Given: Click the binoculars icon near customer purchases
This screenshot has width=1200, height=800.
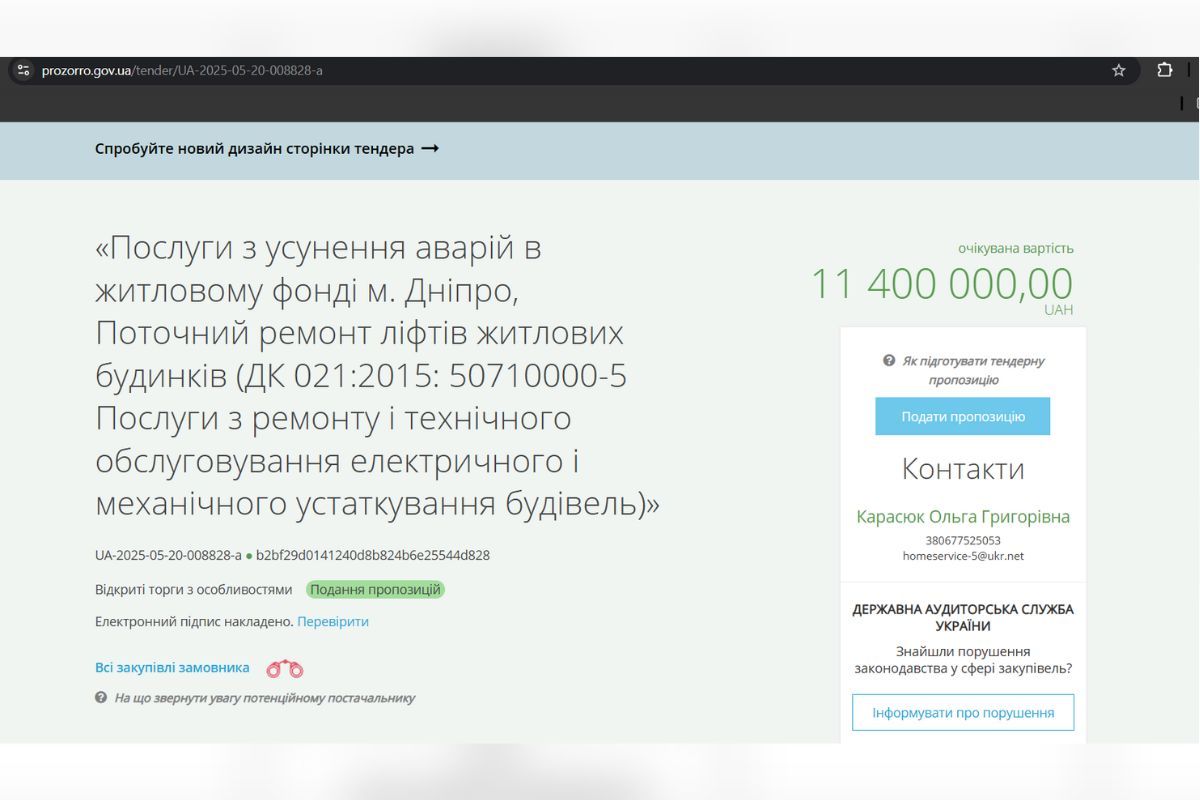Looking at the screenshot, I should click(284, 669).
